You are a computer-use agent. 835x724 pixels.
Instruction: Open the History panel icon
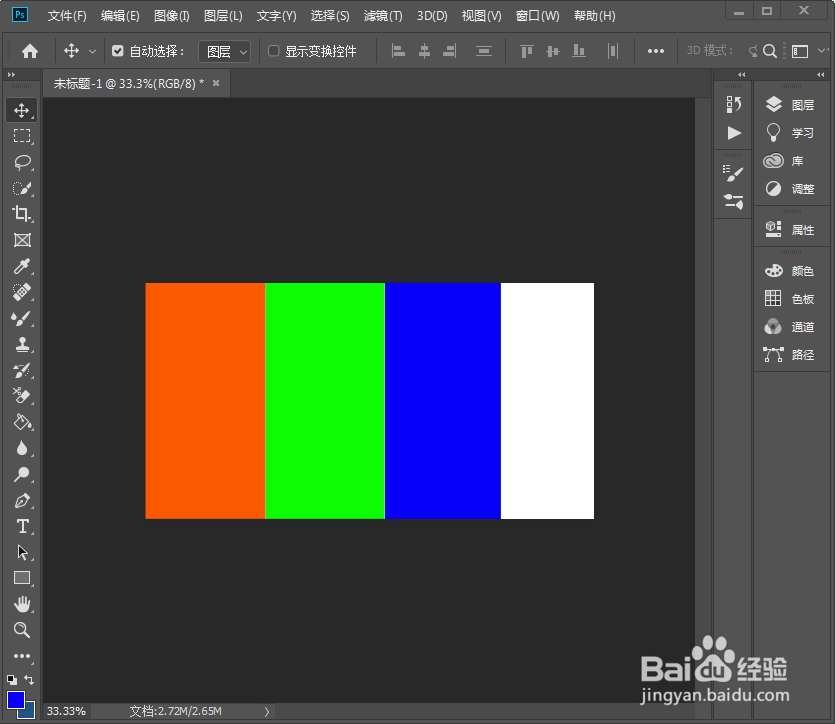click(733, 104)
